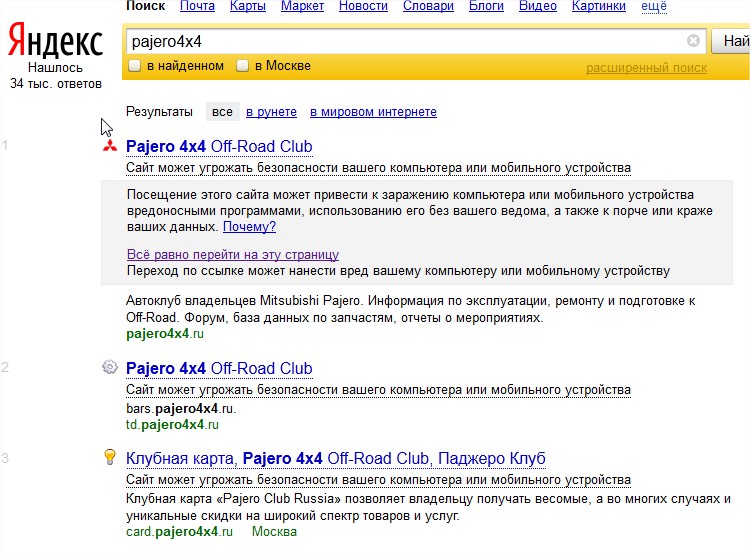Click the Yandex logo
Image resolution: width=750 pixels, height=554 pixels.
click(55, 42)
